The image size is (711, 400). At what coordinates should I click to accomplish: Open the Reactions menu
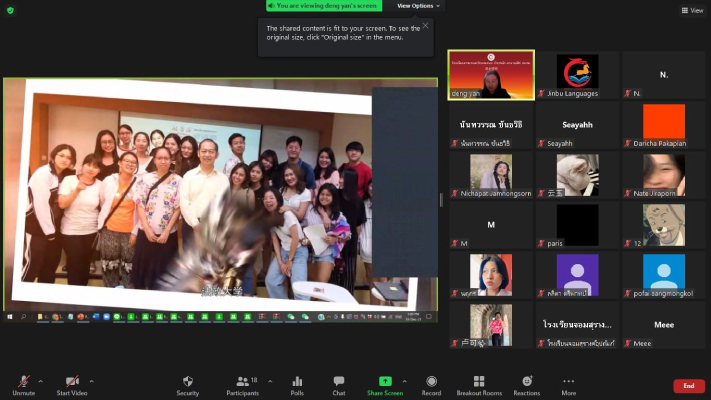pos(526,383)
